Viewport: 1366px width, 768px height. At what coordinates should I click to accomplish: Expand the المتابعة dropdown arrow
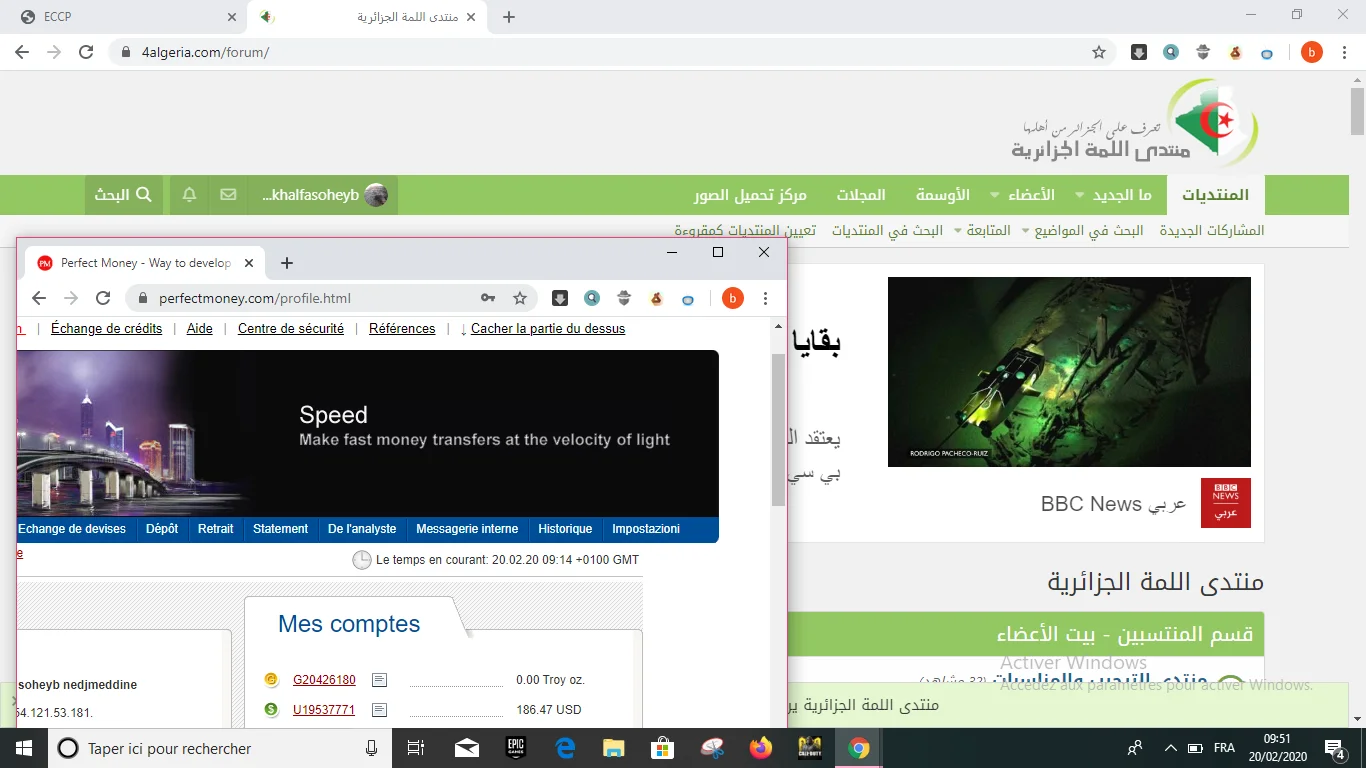(959, 231)
